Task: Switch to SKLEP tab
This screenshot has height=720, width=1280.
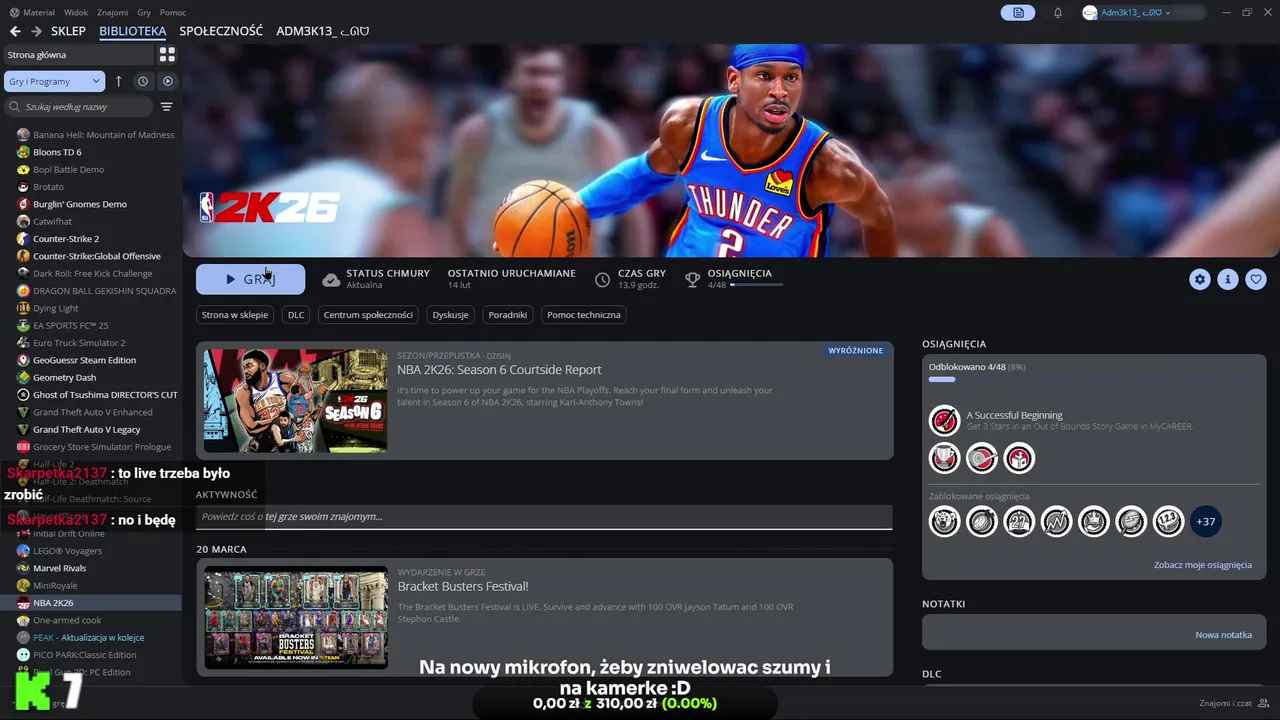Action: tap(69, 31)
